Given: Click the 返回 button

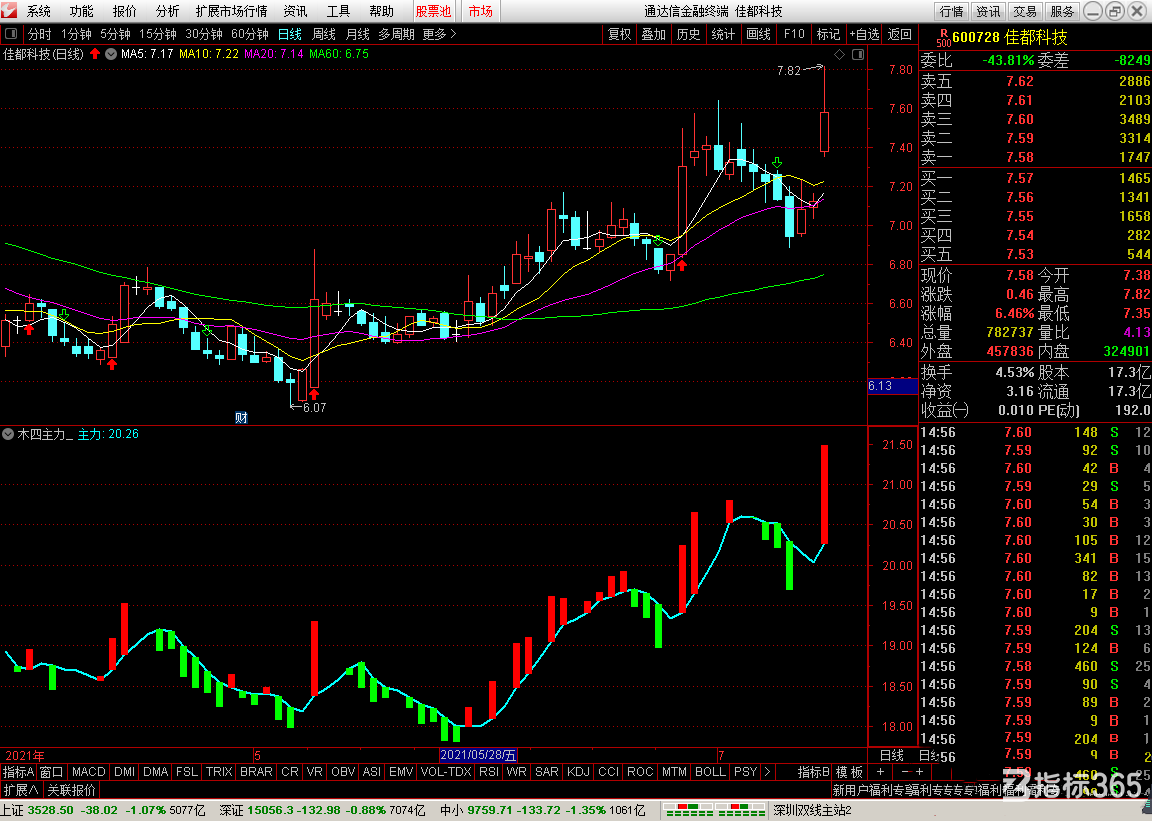Looking at the screenshot, I should [x=900, y=35].
